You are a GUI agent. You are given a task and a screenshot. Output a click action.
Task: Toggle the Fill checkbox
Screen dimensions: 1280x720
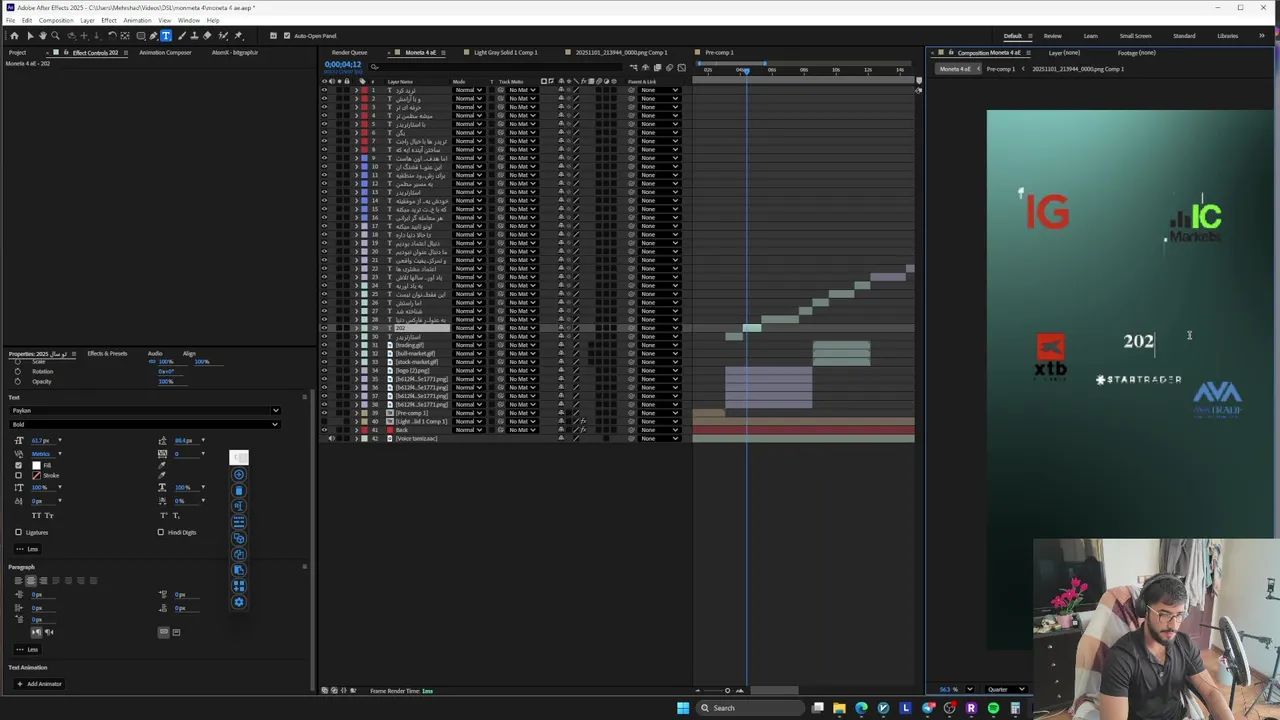tap(18, 465)
